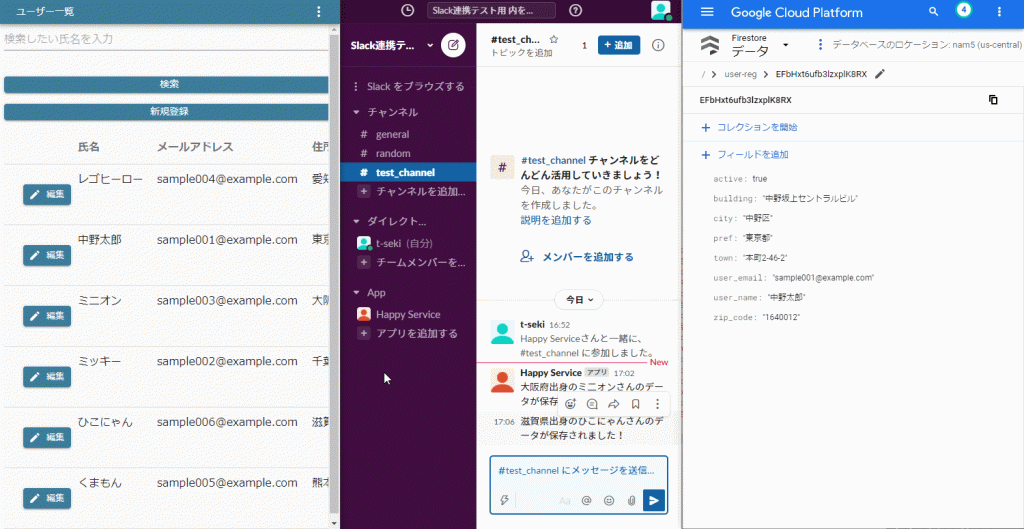Edit the レゴヒーロー user row

[47, 195]
